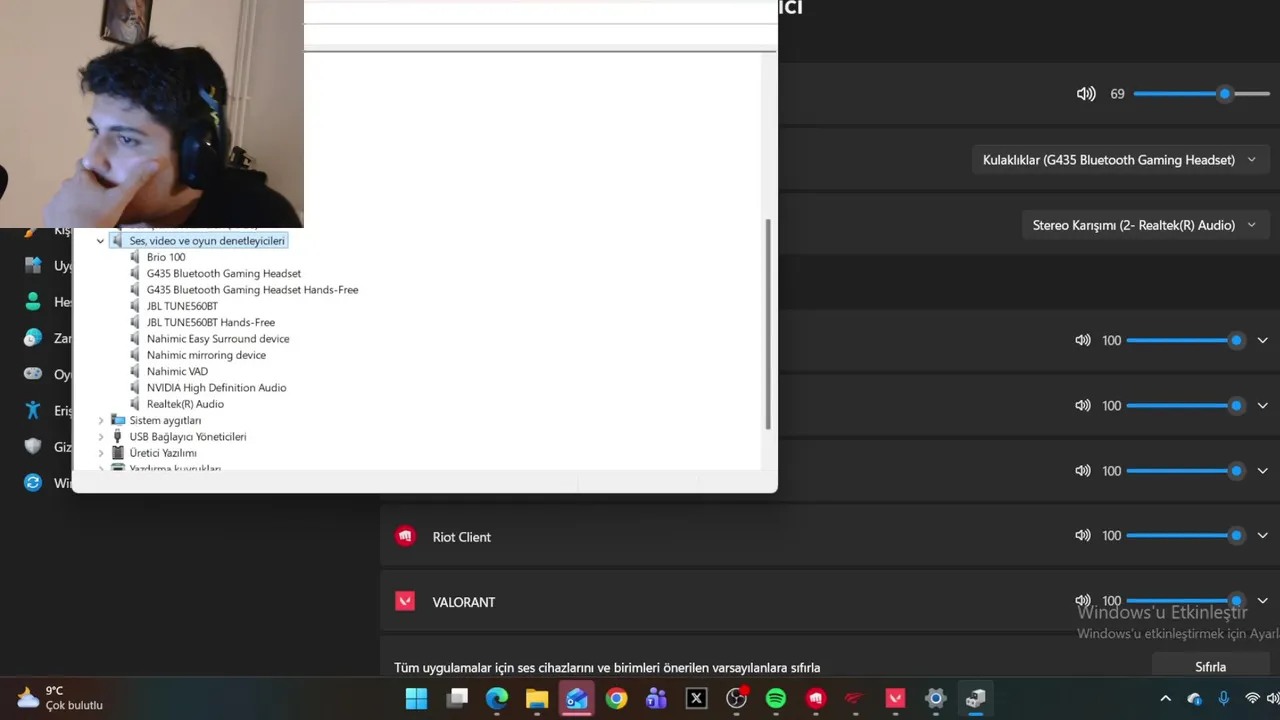Viewport: 1280px width, 720px height.
Task: Open Microsoft Edge from the taskbar
Action: point(497,698)
